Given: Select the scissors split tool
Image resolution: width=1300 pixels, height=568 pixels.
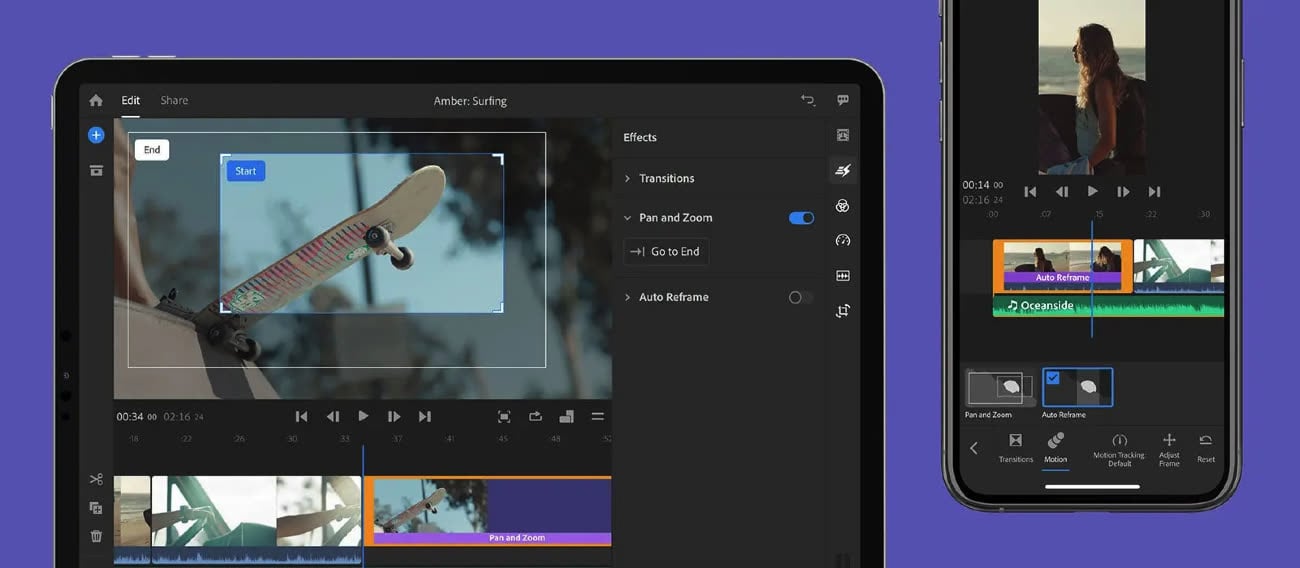Looking at the screenshot, I should [96, 479].
